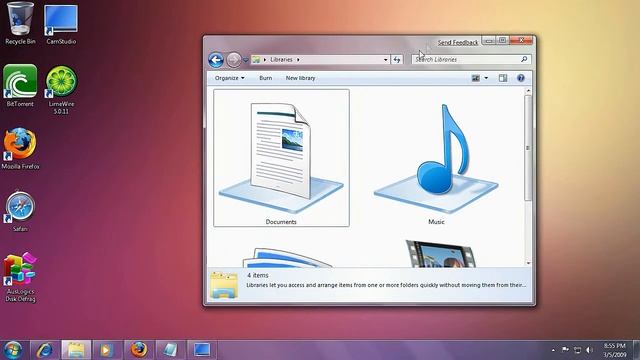This screenshot has height=360, width=640.
Task: Click the Libraries icon in the details pane
Action: [x=224, y=285]
